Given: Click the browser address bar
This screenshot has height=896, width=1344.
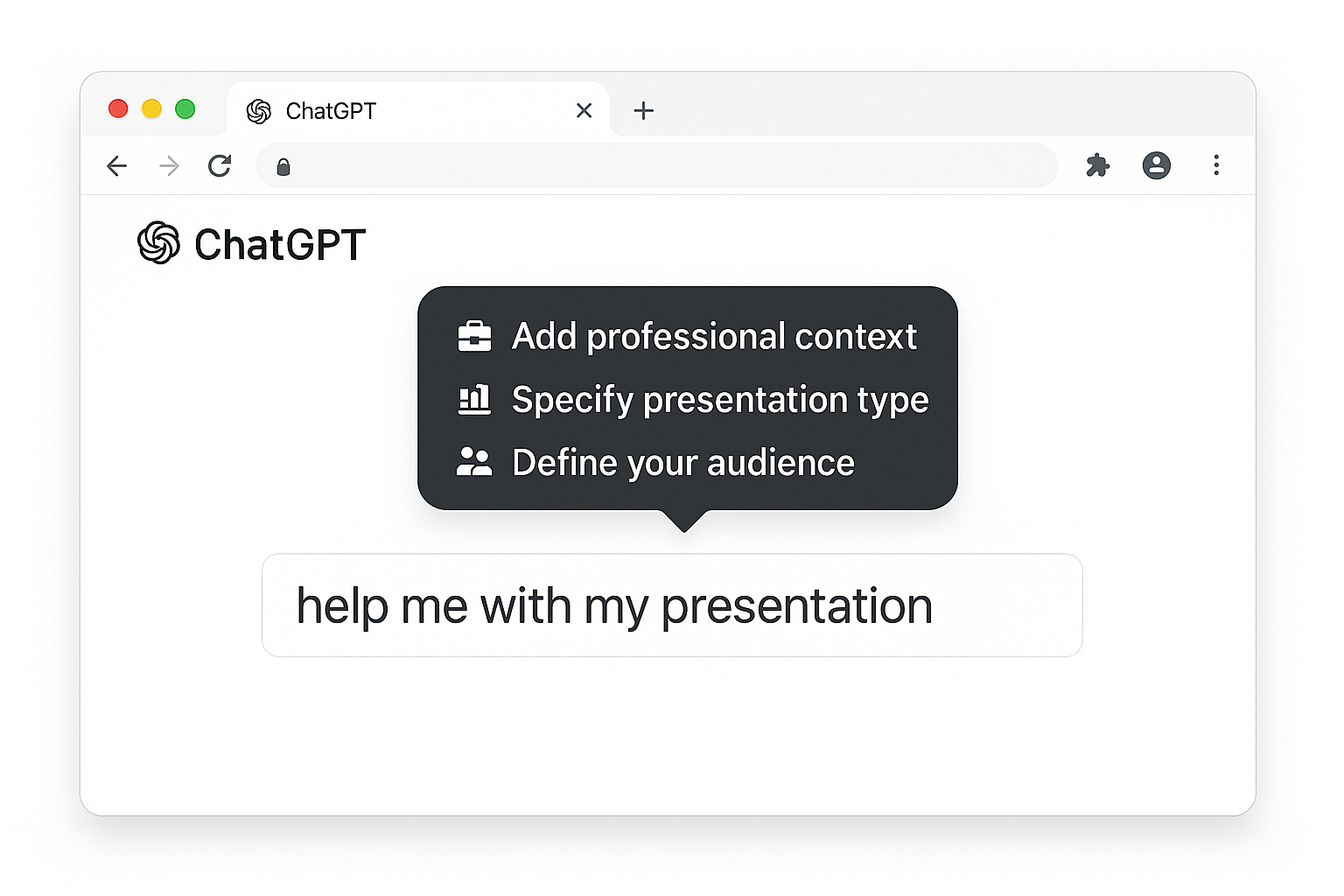Looking at the screenshot, I should pyautogui.click(x=665, y=166).
